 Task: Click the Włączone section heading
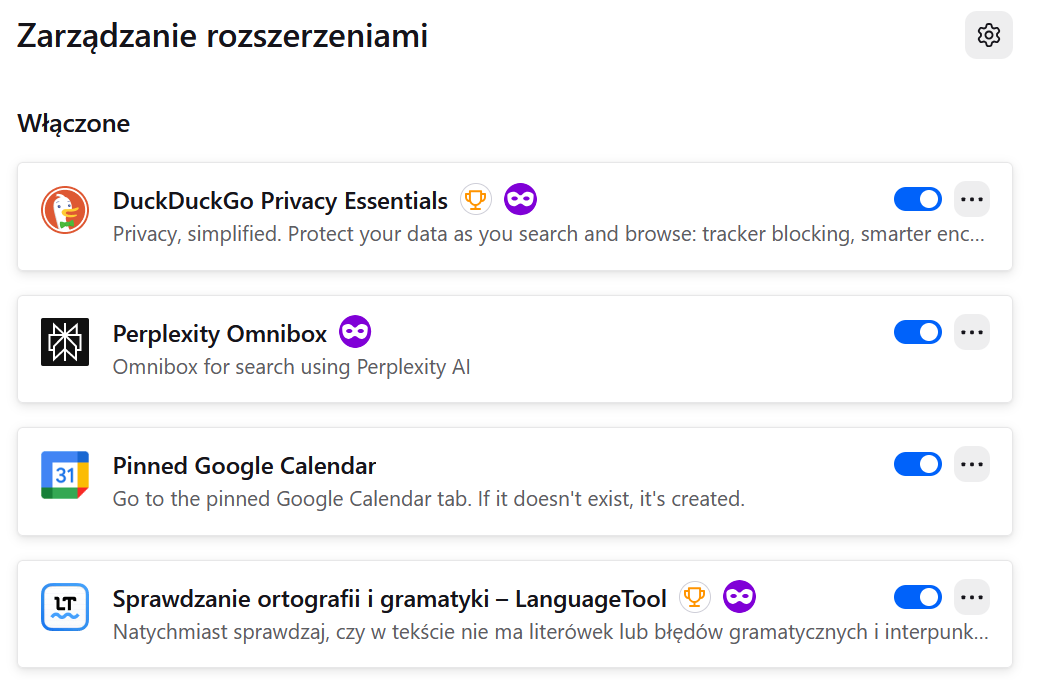[x=73, y=123]
